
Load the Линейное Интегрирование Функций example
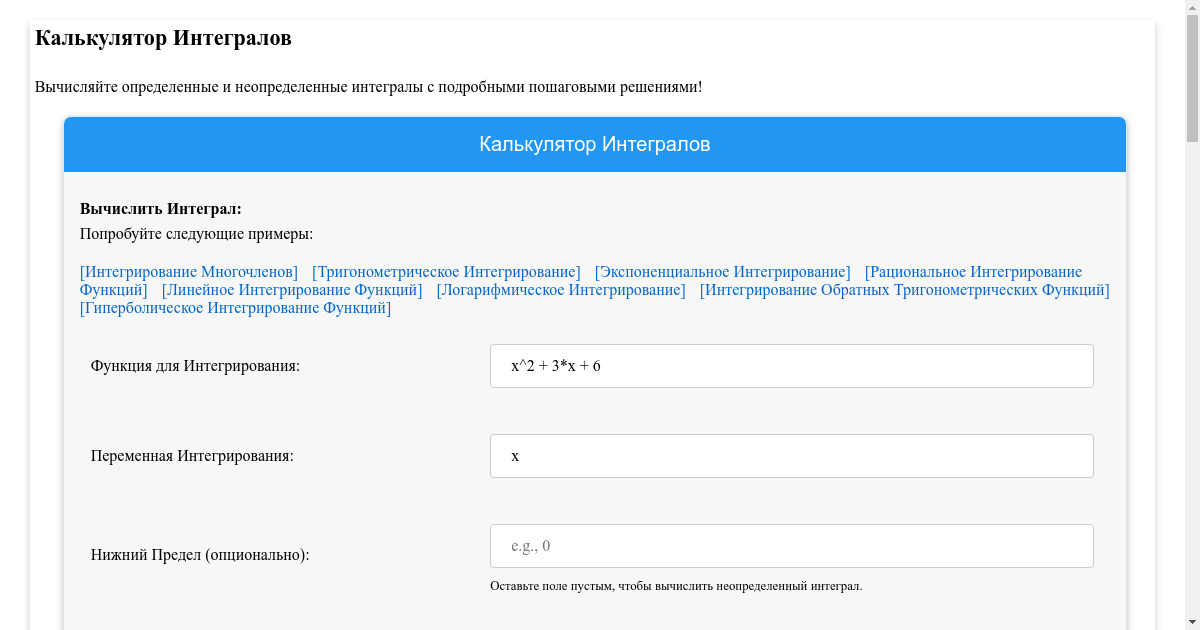[x=292, y=290]
